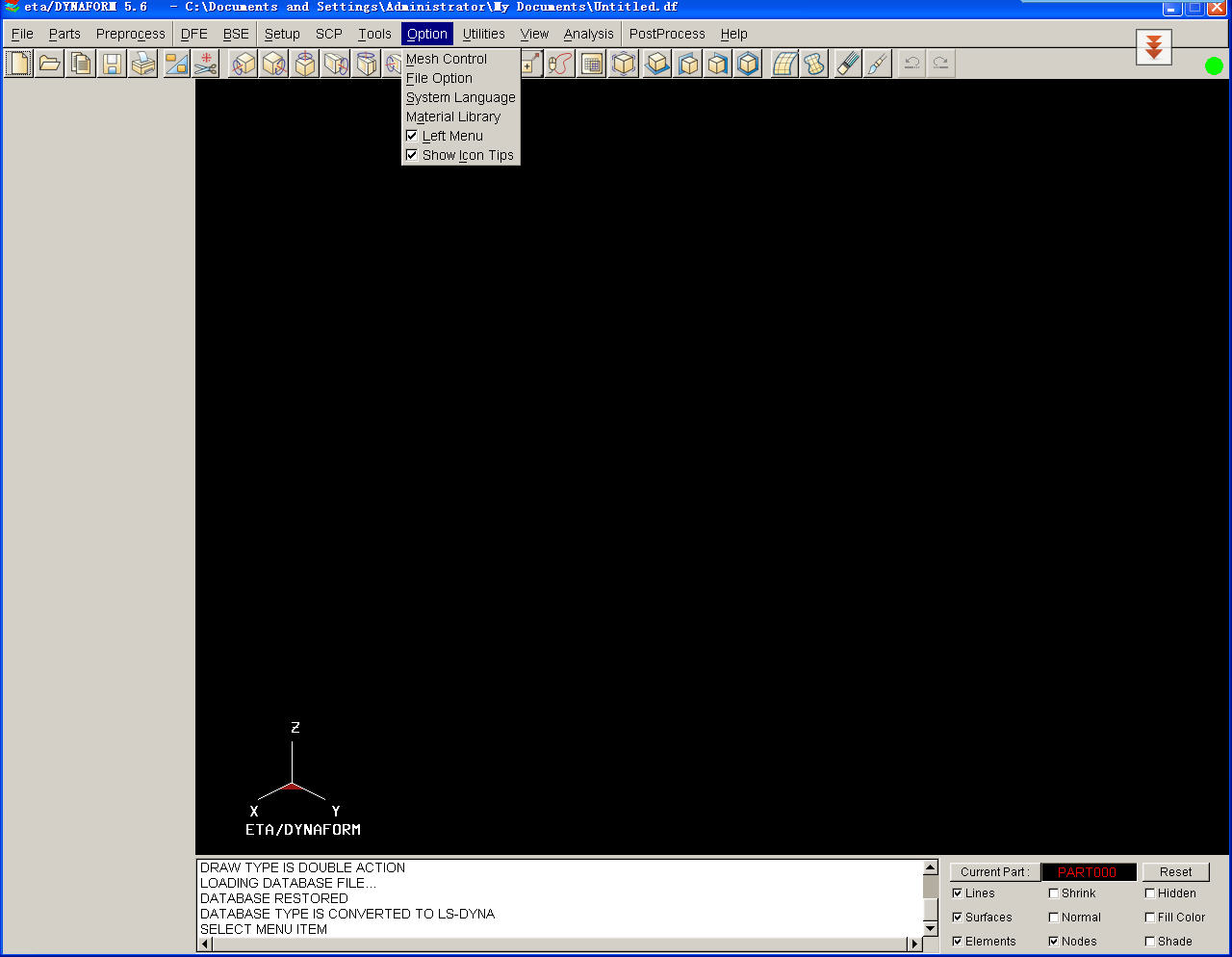Choose System Language menu entry
The image size is (1232, 957).
[460, 97]
